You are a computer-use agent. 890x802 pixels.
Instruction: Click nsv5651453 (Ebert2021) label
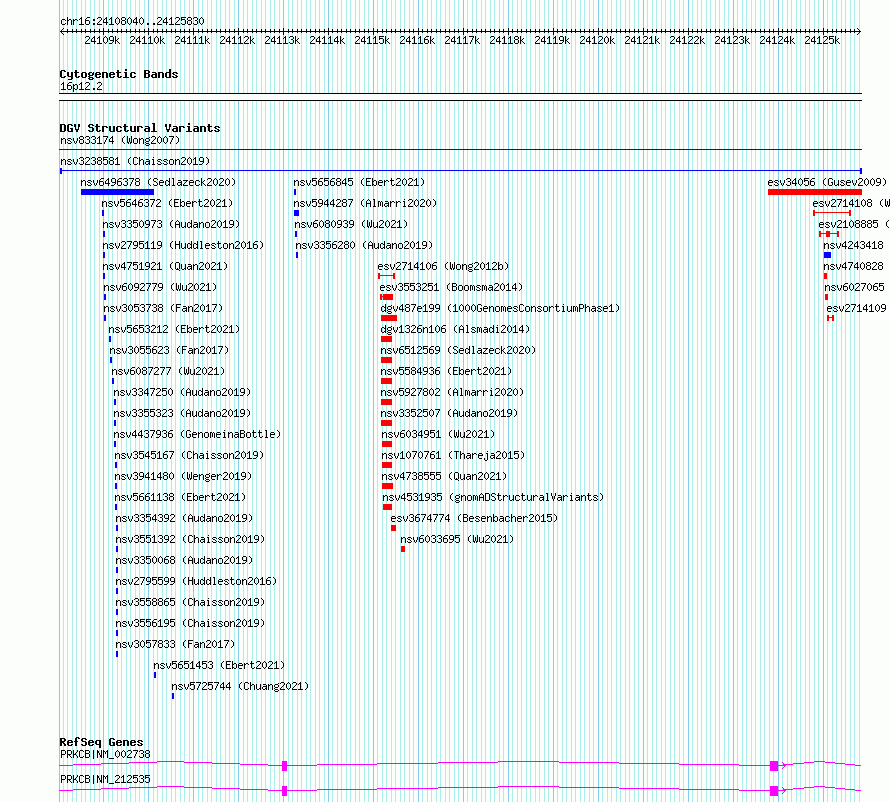pos(219,665)
